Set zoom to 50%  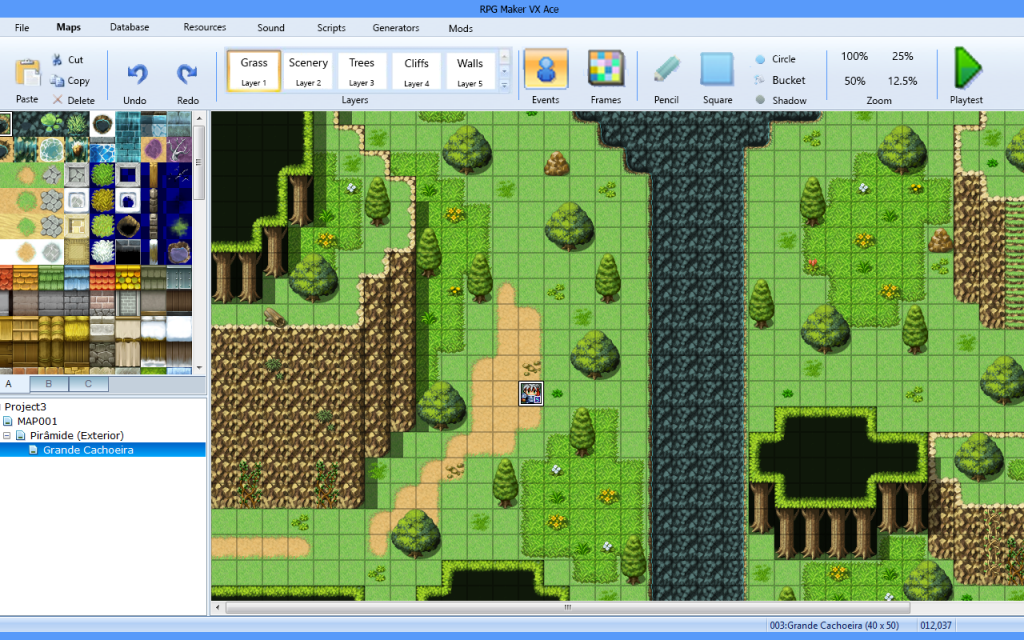click(x=854, y=81)
